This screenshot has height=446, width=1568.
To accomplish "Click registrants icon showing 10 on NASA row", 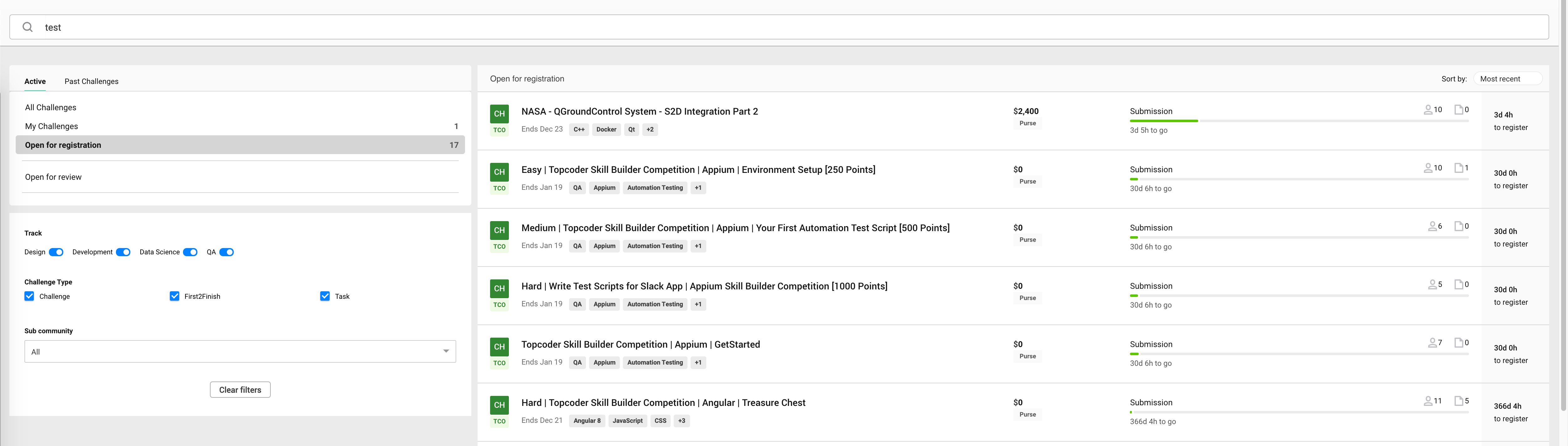I will 1427,110.
